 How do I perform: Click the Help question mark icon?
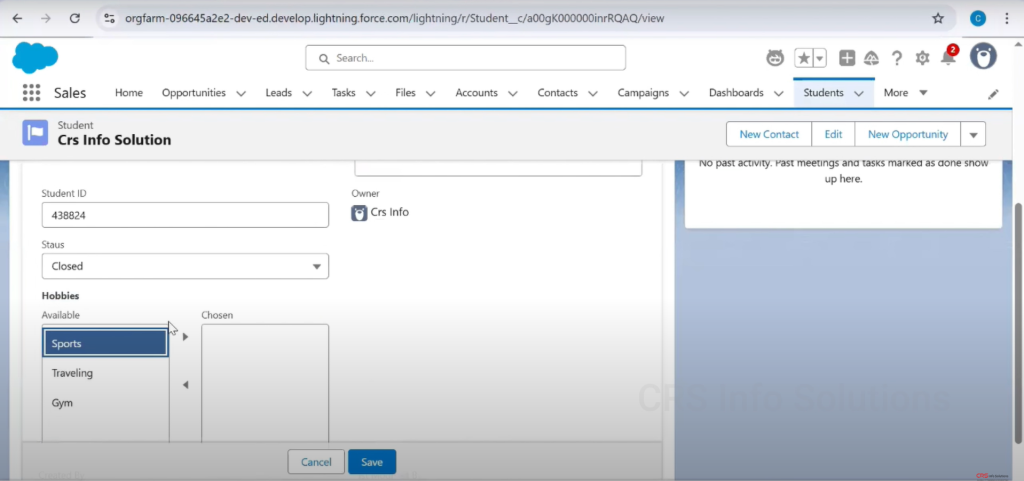pyautogui.click(x=897, y=58)
